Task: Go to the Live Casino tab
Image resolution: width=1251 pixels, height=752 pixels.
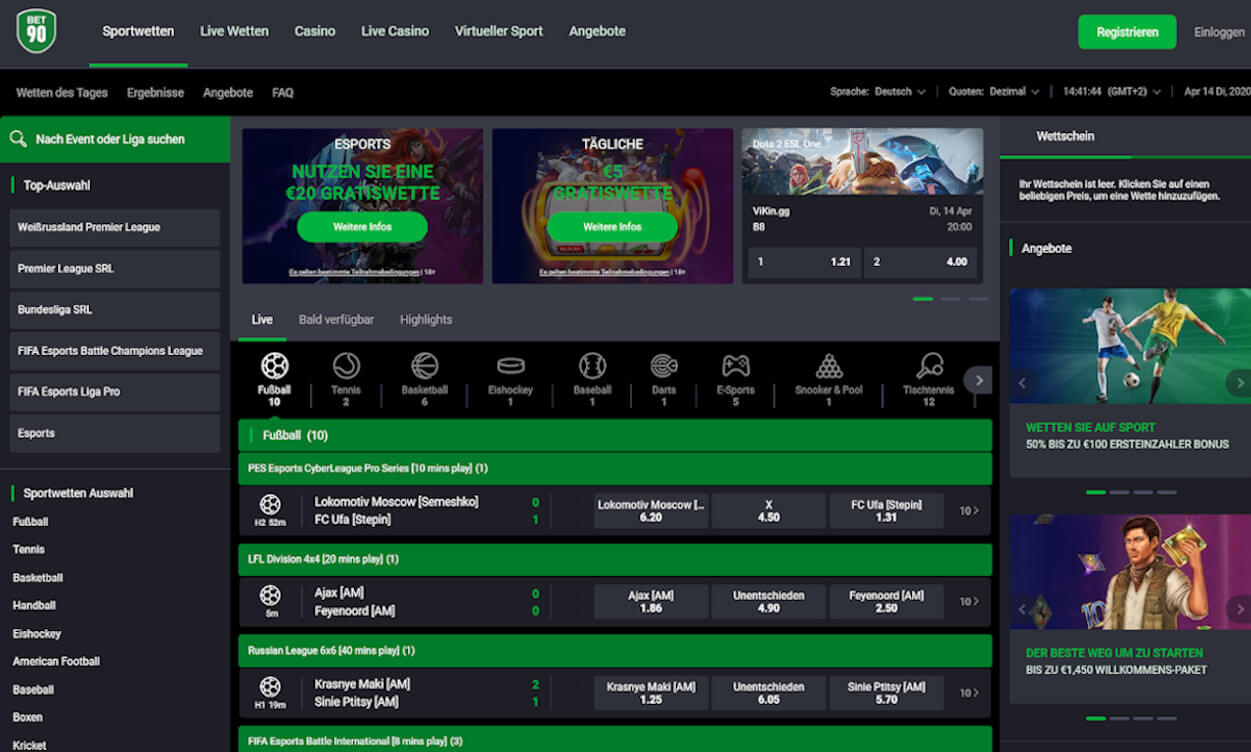Action: [395, 31]
